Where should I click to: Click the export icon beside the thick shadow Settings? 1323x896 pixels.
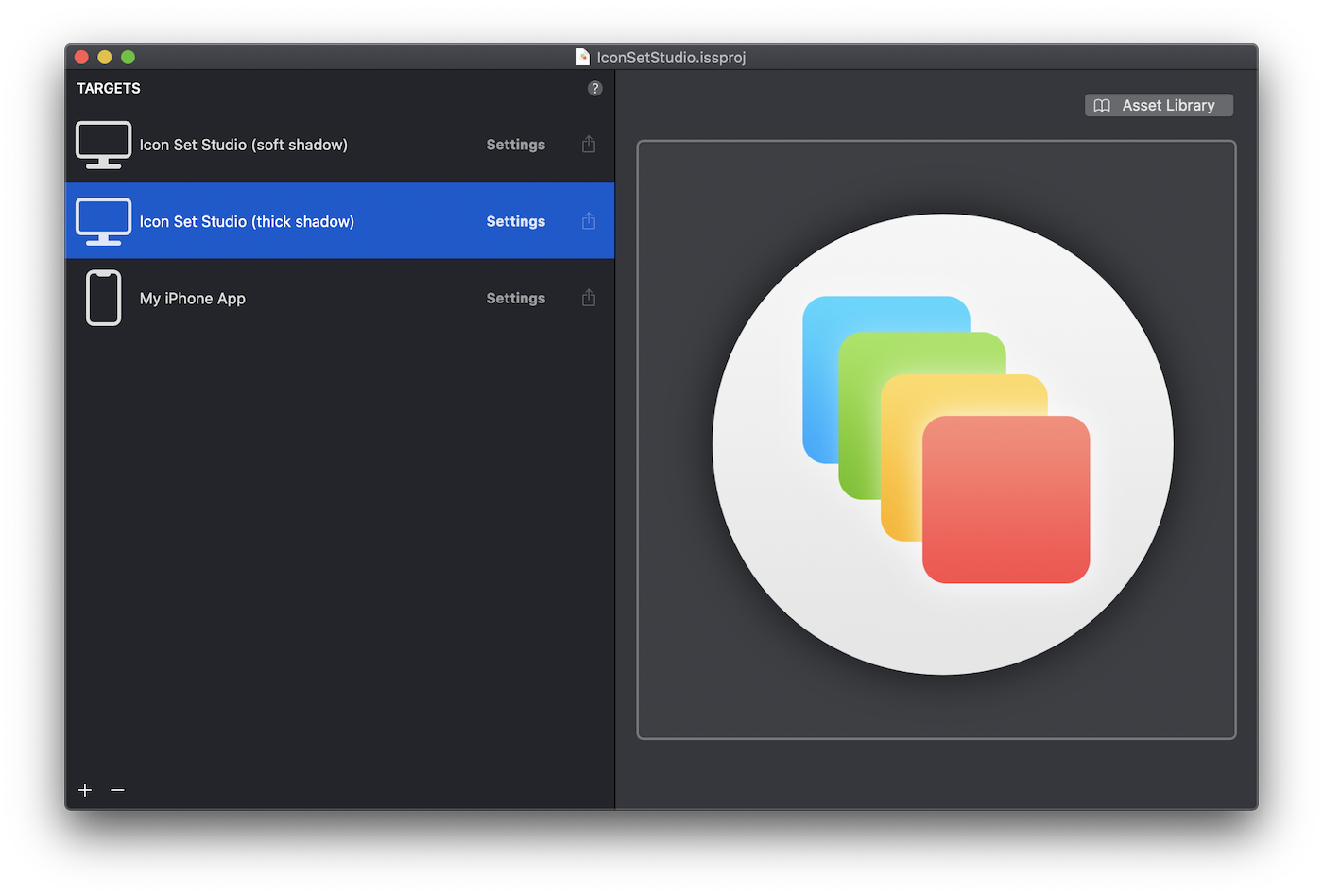click(x=588, y=220)
